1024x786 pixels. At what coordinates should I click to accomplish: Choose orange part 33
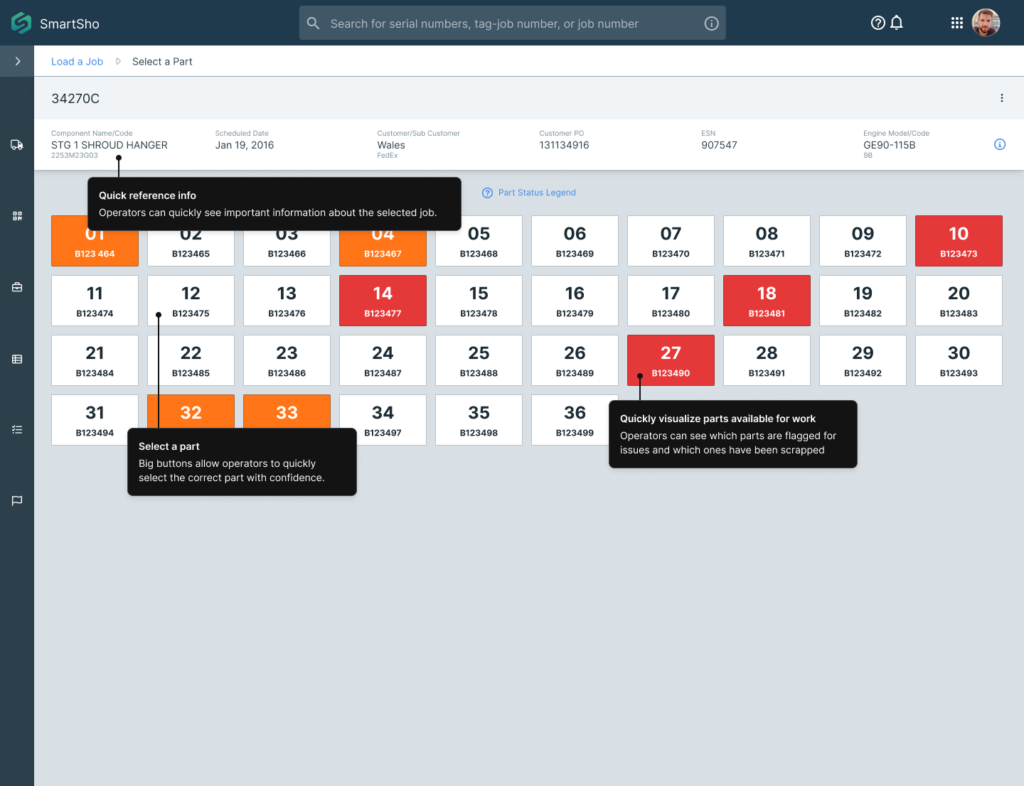pyautogui.click(x=287, y=411)
